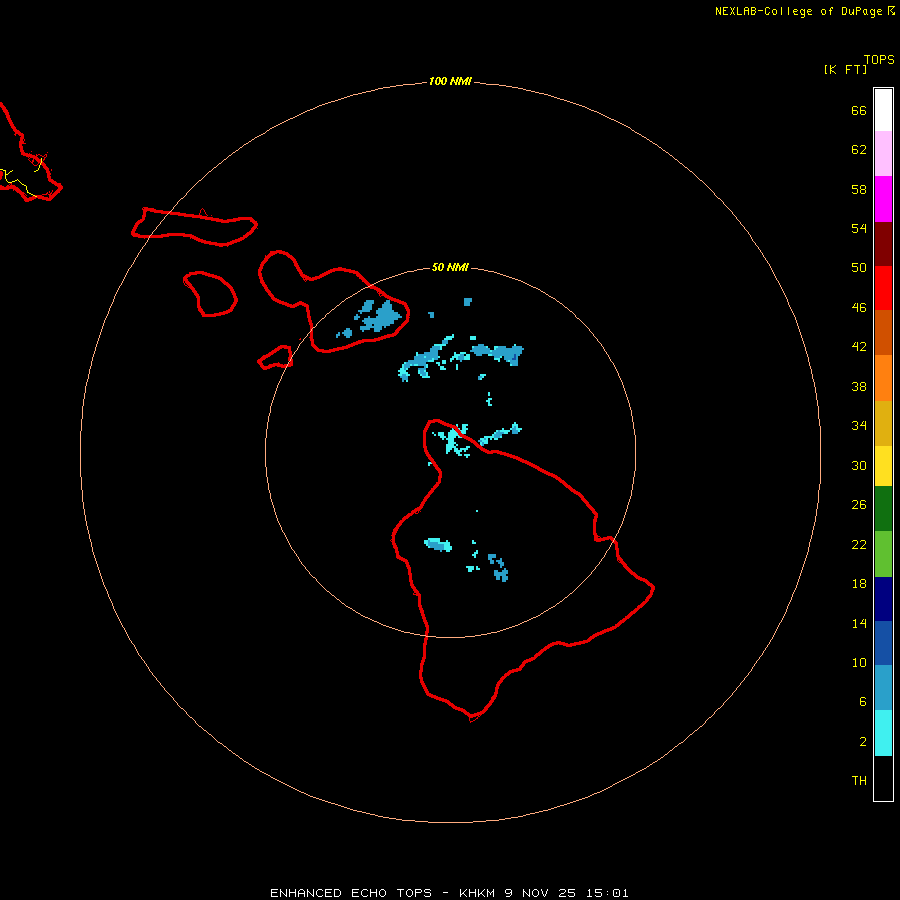Click the 50 value on the legend scale
The image size is (900, 900).
[x=859, y=268]
